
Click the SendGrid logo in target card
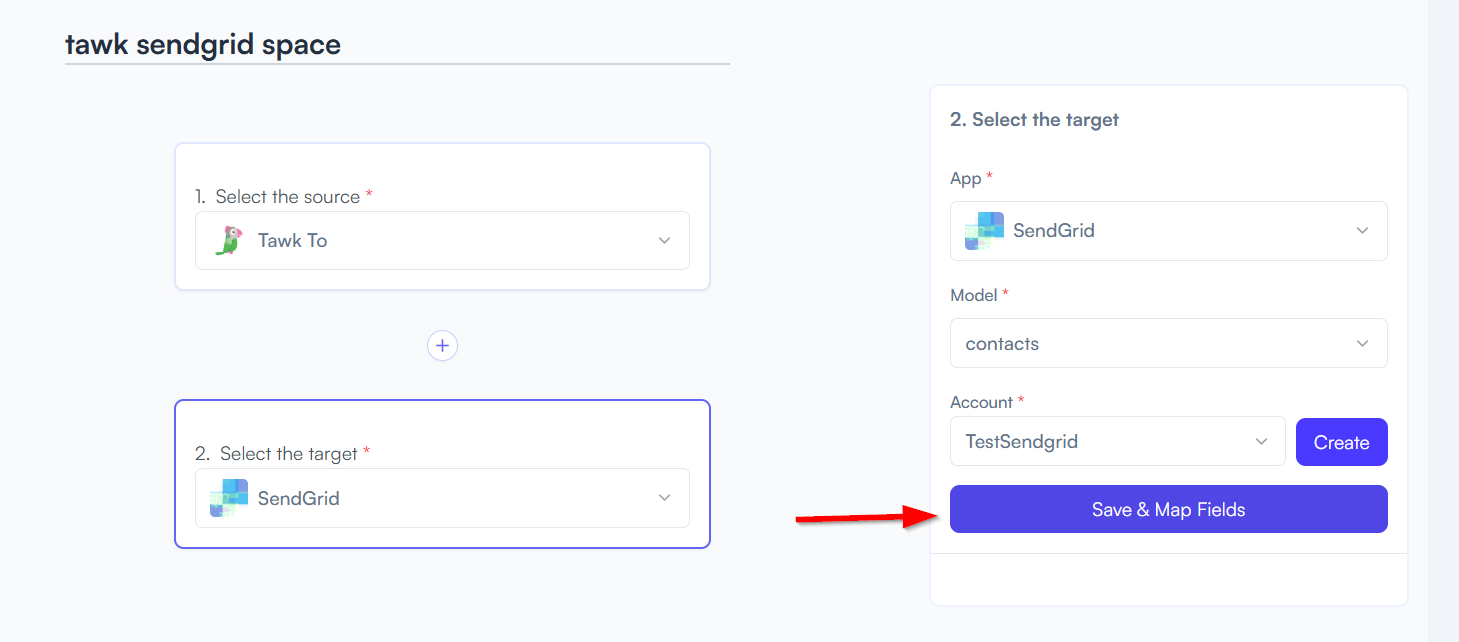(229, 498)
